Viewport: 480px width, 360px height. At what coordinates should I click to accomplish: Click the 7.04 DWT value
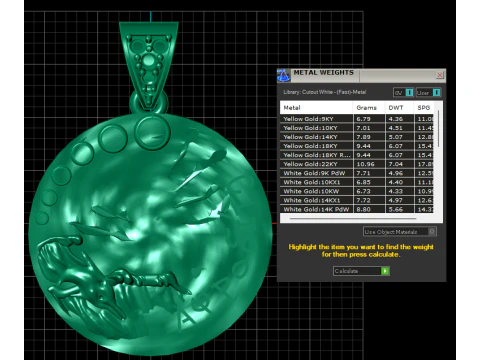400,164
